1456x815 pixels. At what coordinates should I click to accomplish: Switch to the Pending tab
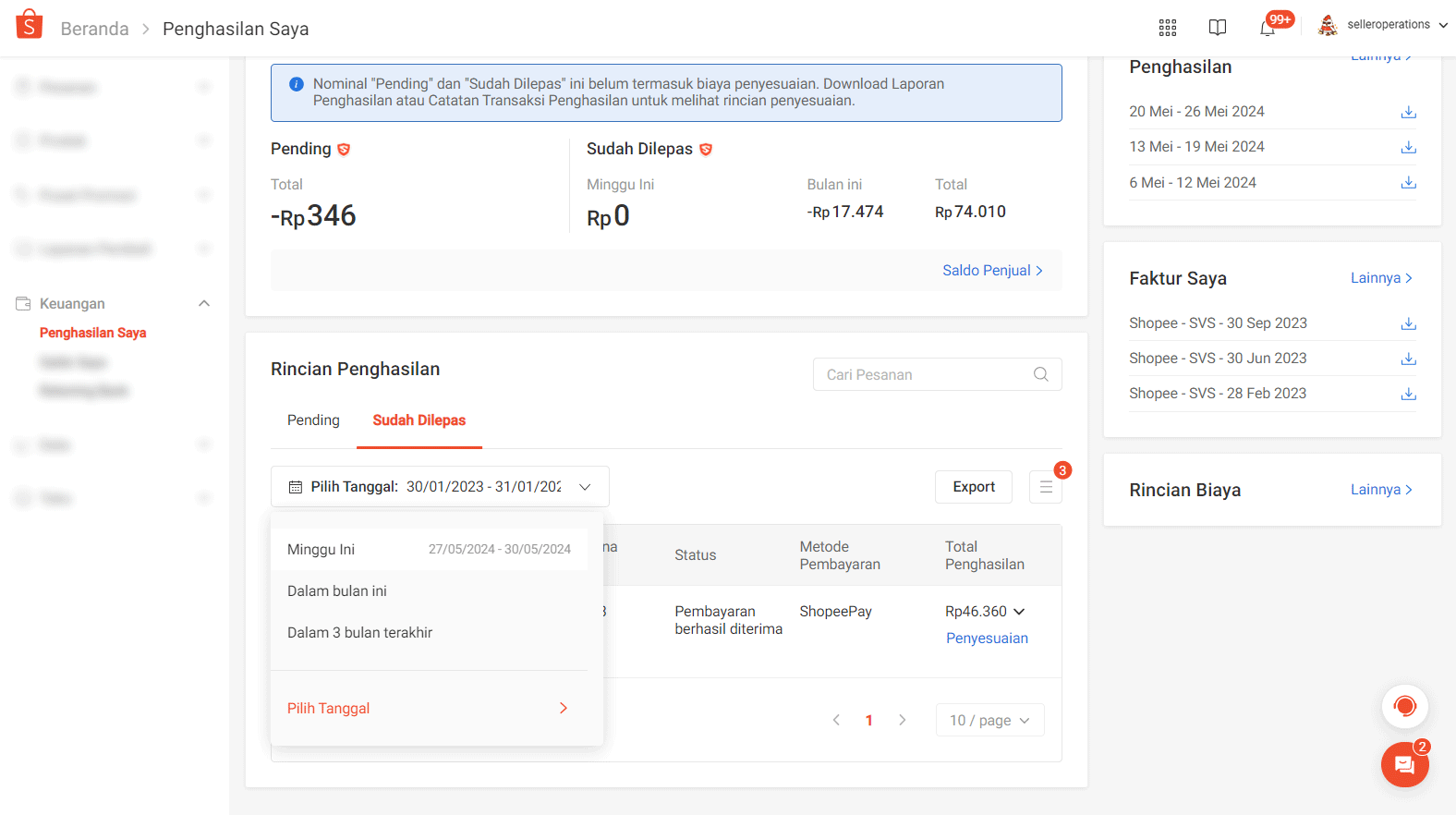313,420
